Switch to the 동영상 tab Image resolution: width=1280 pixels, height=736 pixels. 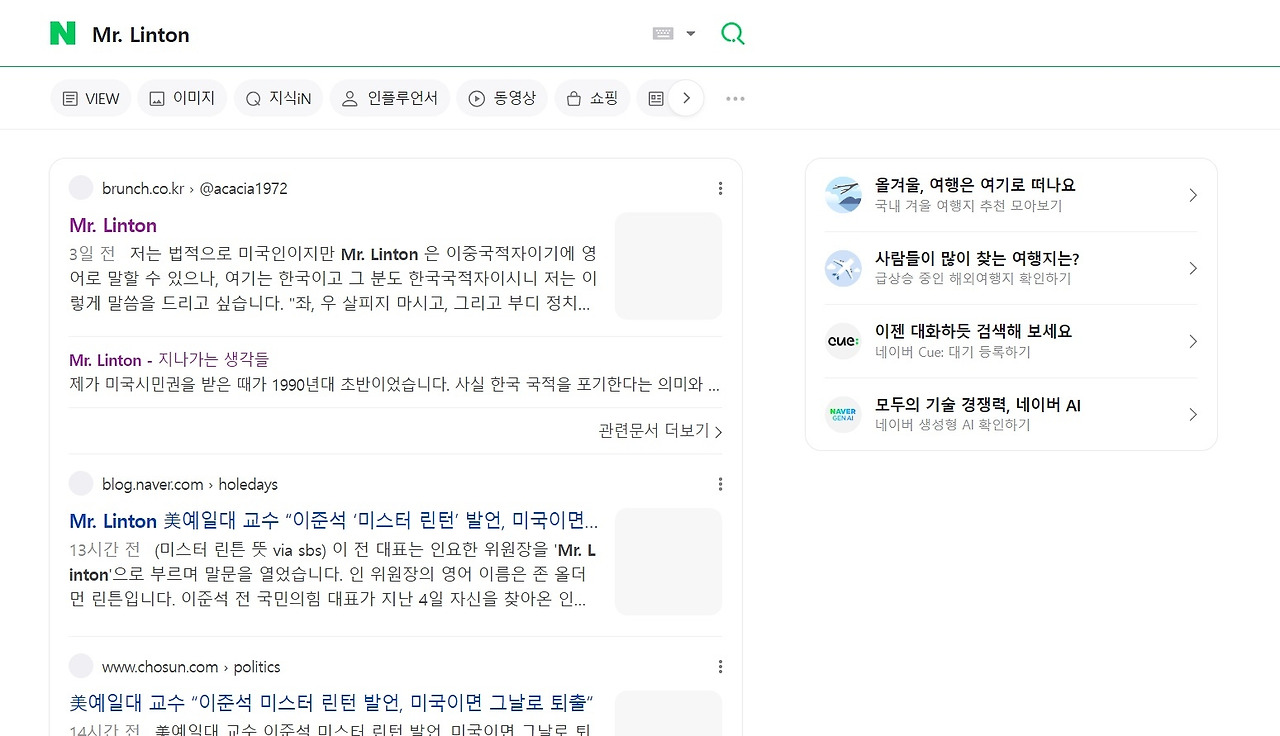(502, 98)
